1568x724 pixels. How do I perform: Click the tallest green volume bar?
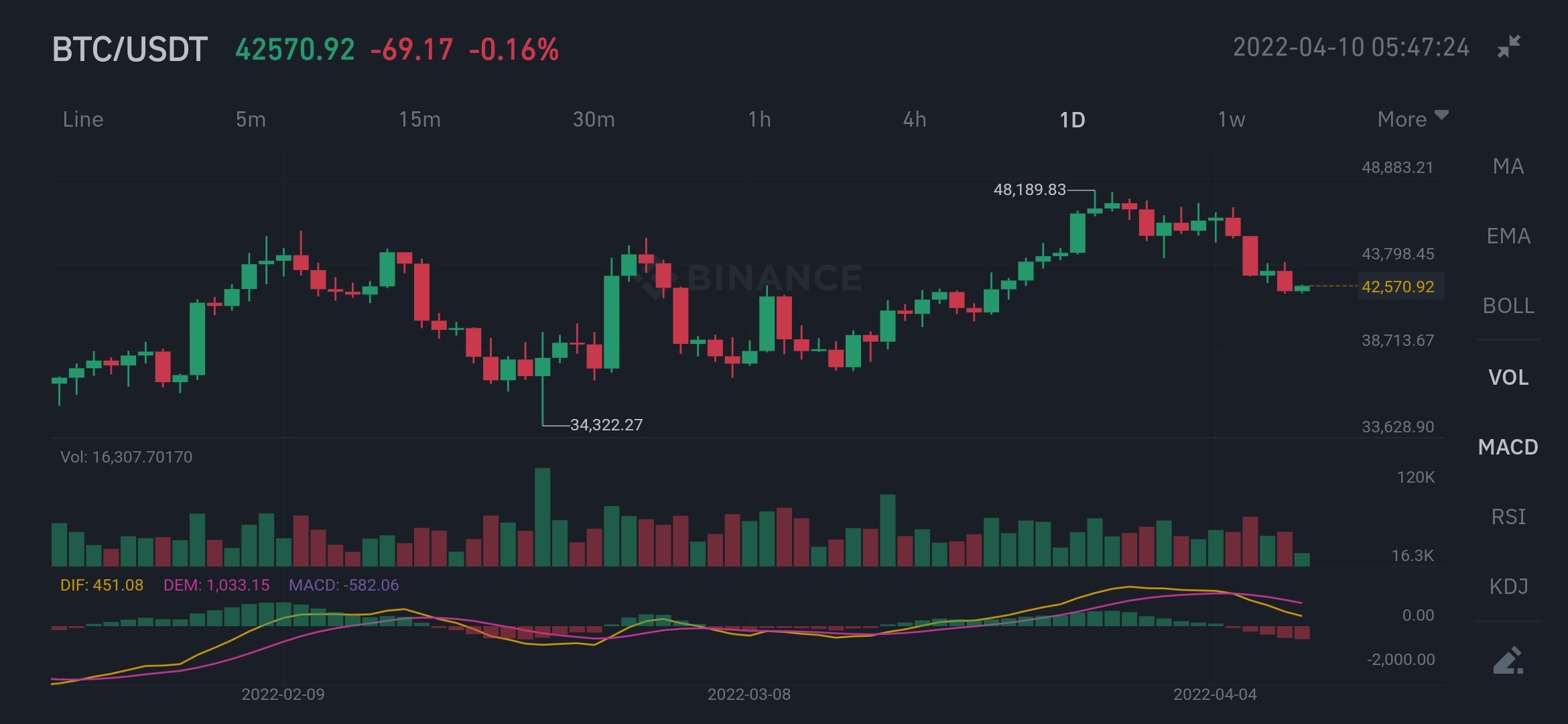pyautogui.click(x=543, y=517)
